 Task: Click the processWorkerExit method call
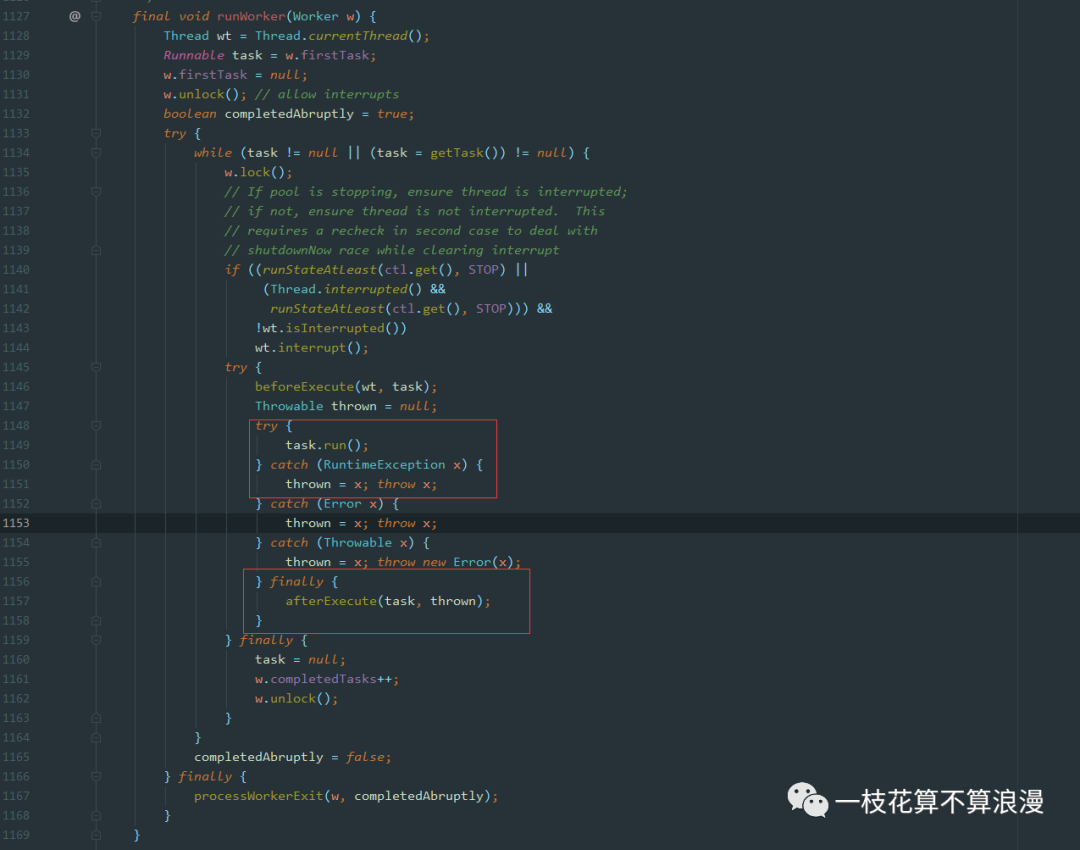tap(258, 796)
